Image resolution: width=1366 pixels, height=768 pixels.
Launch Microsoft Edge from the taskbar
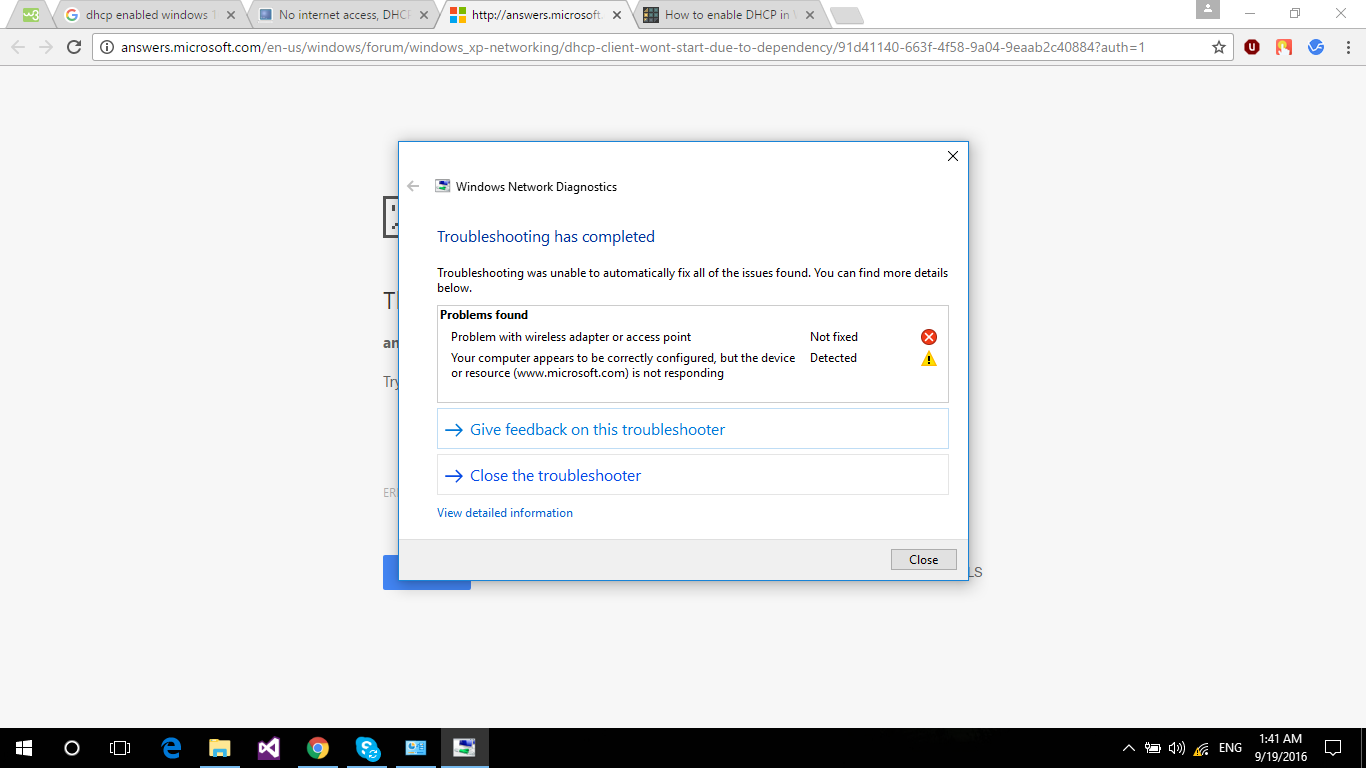pos(171,748)
